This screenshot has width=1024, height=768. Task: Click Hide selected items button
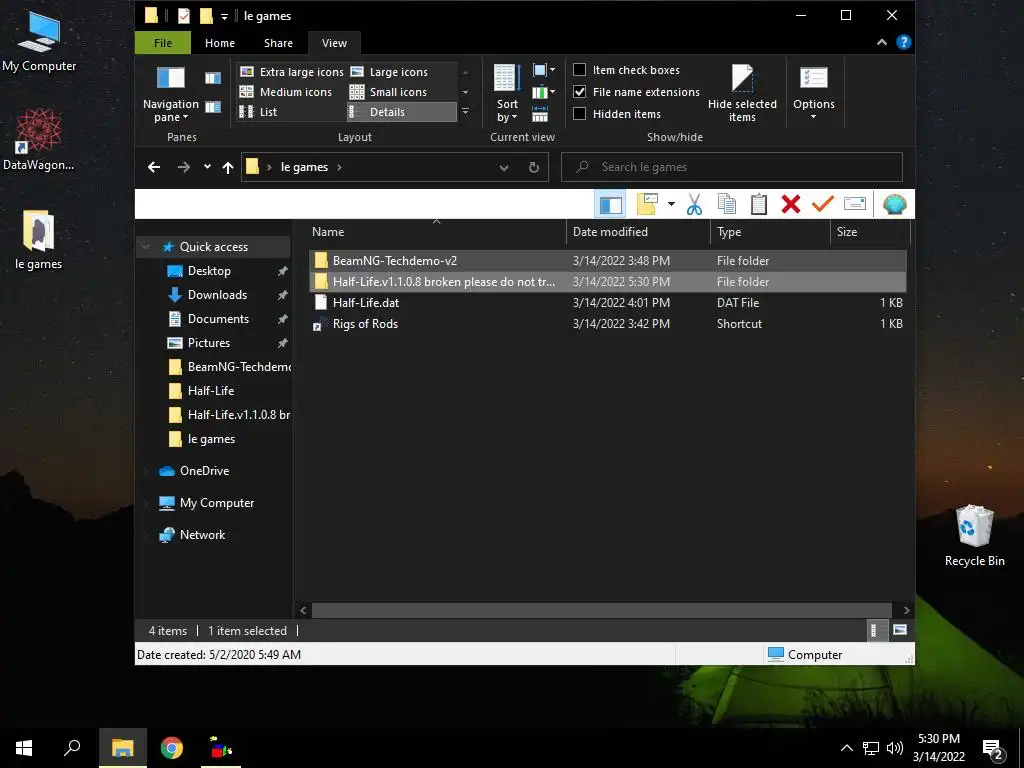pos(742,93)
